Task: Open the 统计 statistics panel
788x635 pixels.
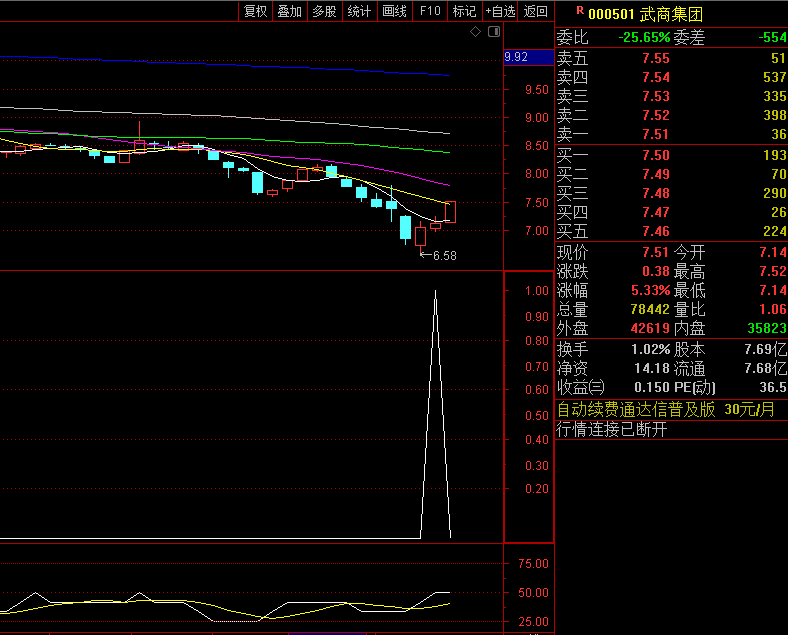Action: (359, 11)
